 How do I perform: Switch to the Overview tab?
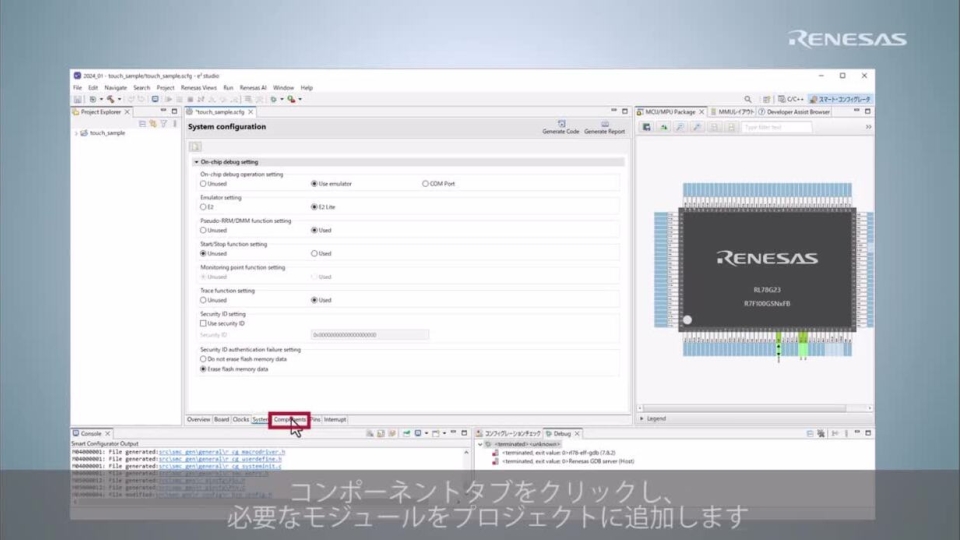pyautogui.click(x=198, y=420)
